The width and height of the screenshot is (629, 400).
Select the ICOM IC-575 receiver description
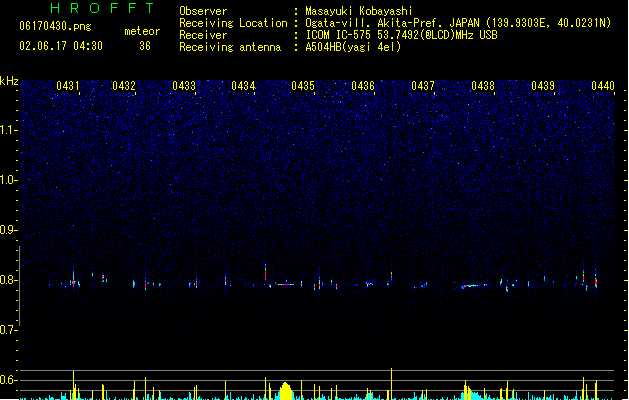[x=401, y=35]
